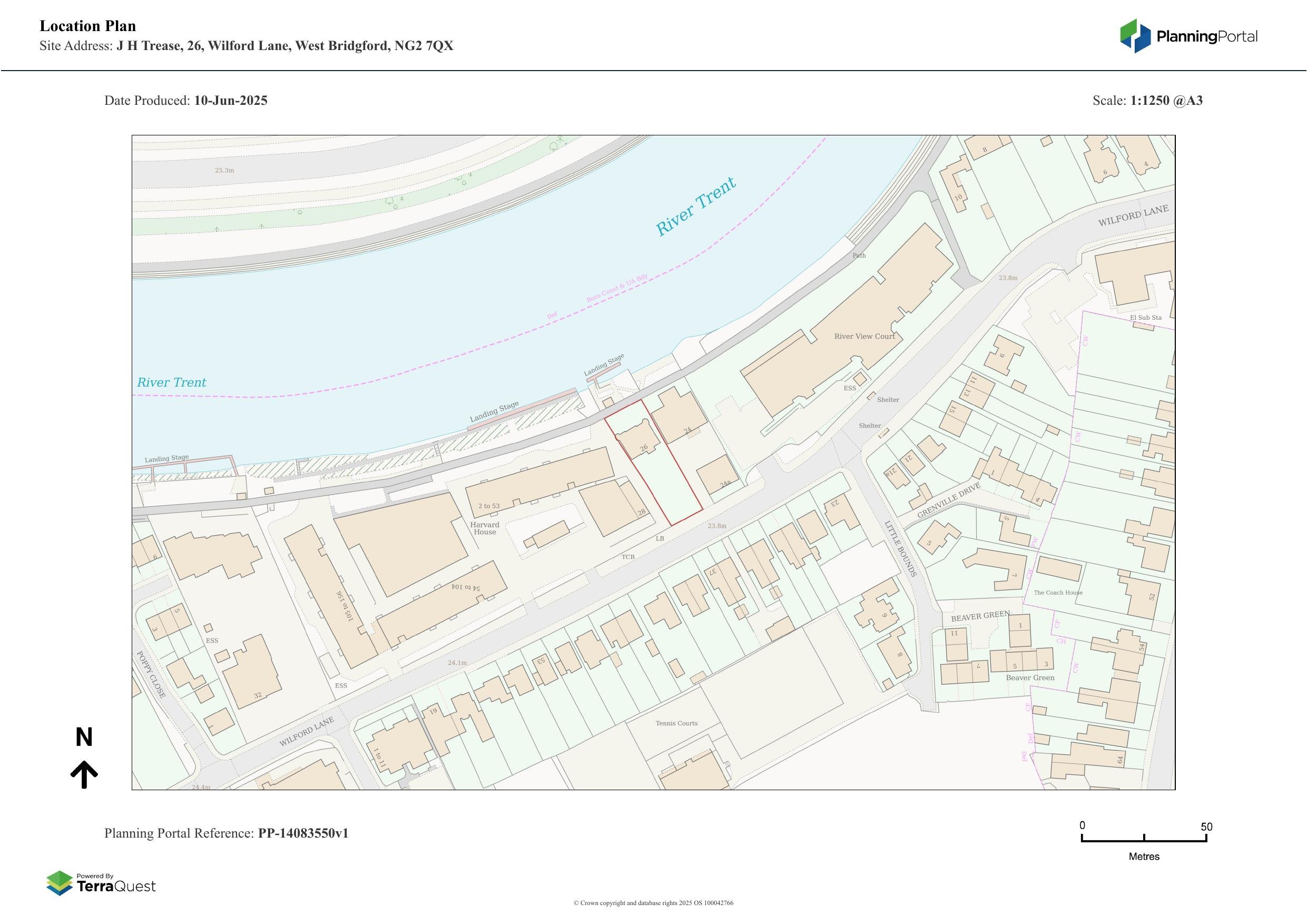The image size is (1307, 924).
Task: Click the Tennis Courts label
Action: [676, 723]
